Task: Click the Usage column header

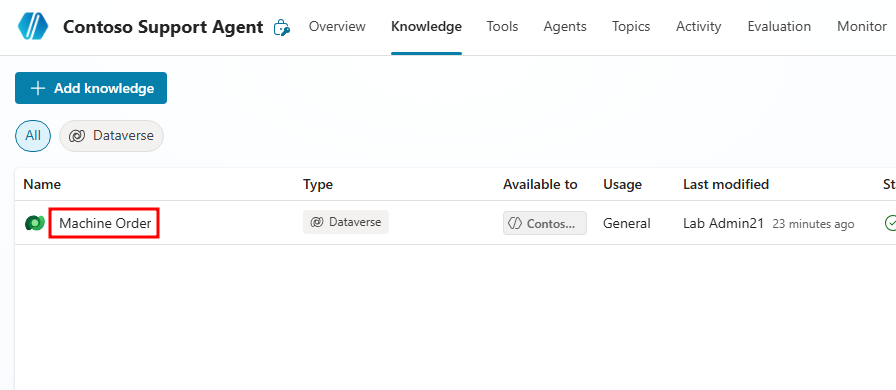Action: point(622,184)
